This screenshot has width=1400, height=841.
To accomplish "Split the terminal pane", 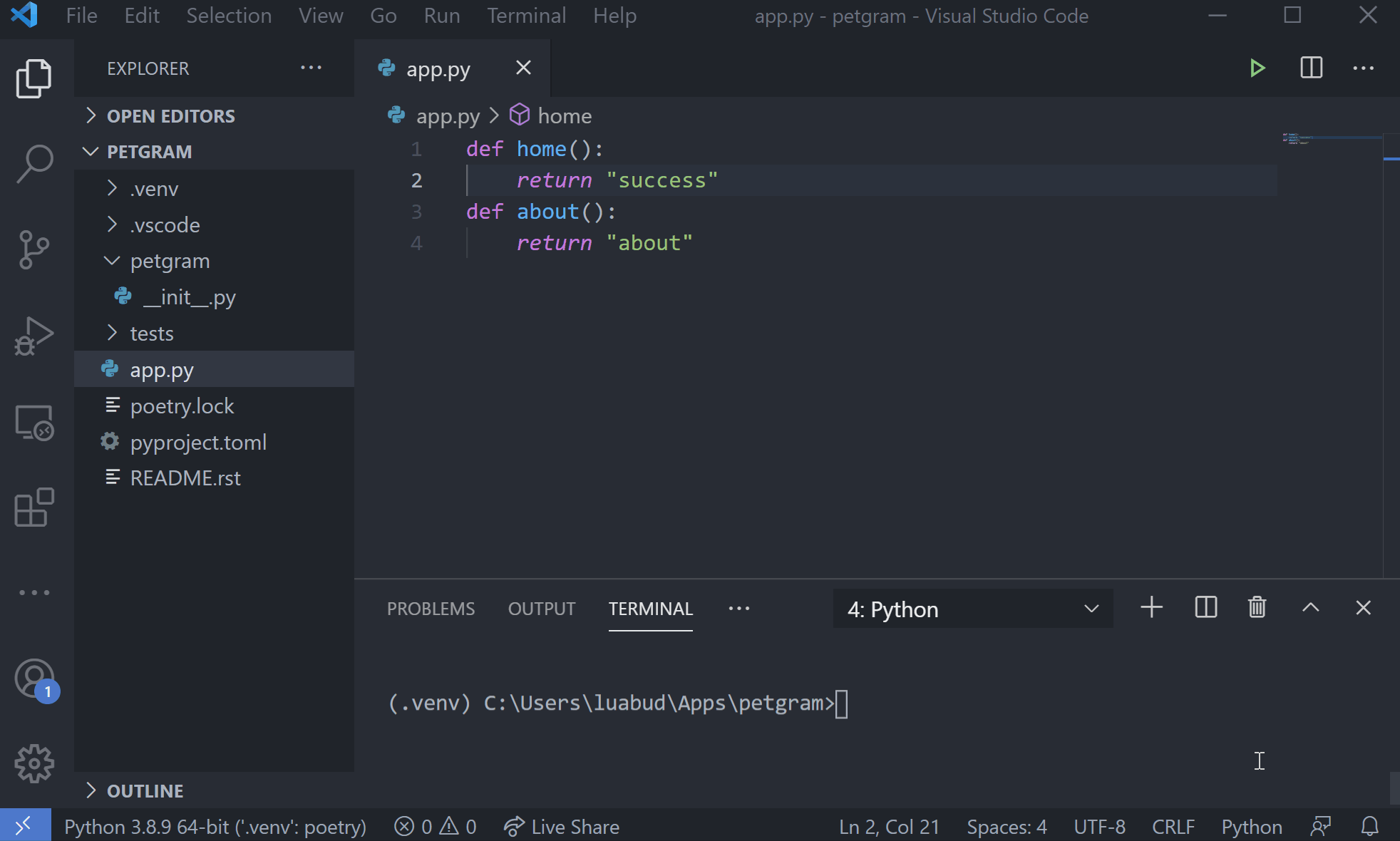I will (1205, 607).
